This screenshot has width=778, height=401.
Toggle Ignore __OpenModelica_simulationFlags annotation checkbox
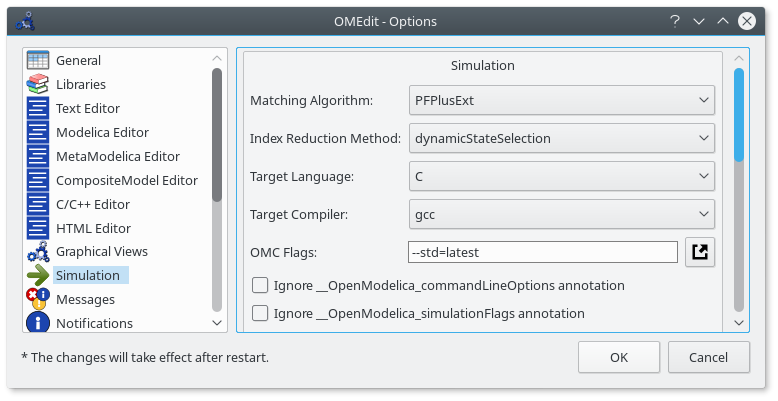pos(260,314)
